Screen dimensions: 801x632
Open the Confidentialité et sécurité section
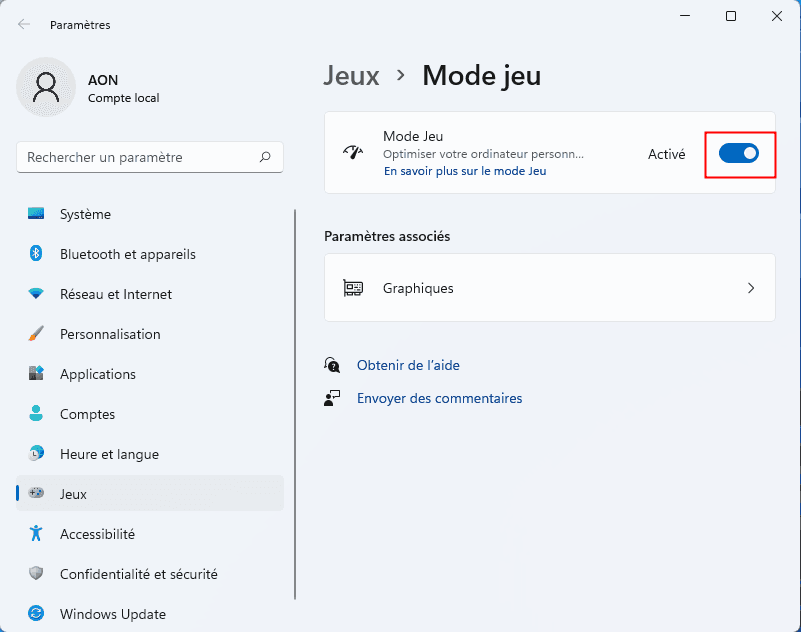coord(138,574)
